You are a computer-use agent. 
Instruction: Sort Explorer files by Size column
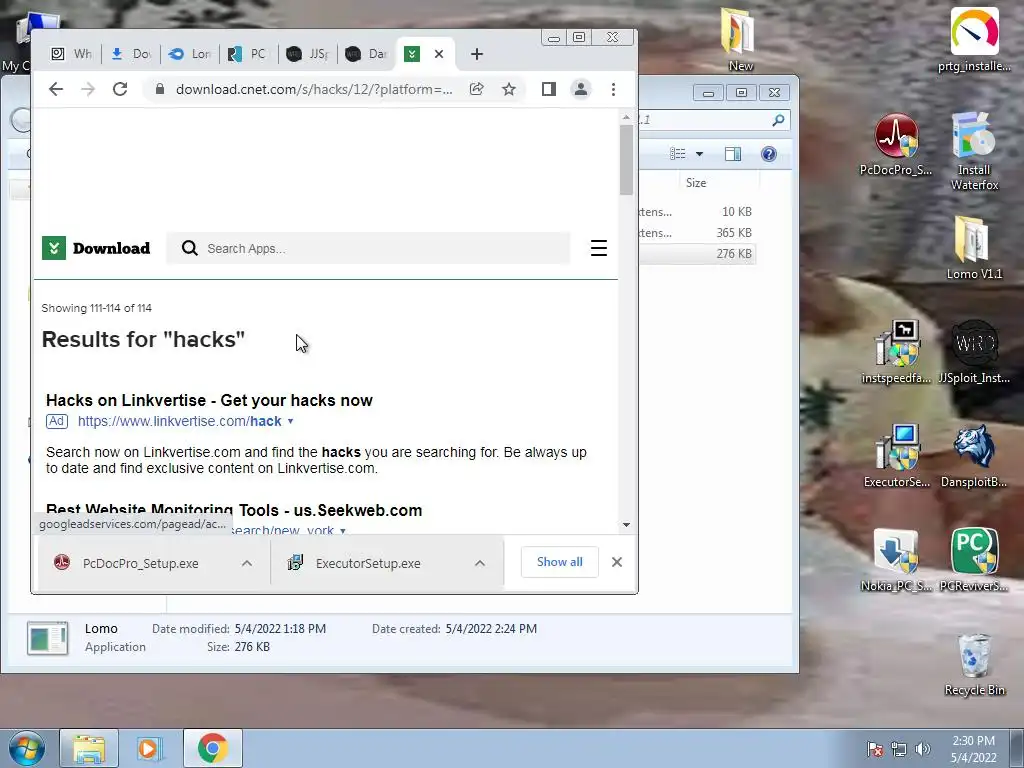click(696, 183)
